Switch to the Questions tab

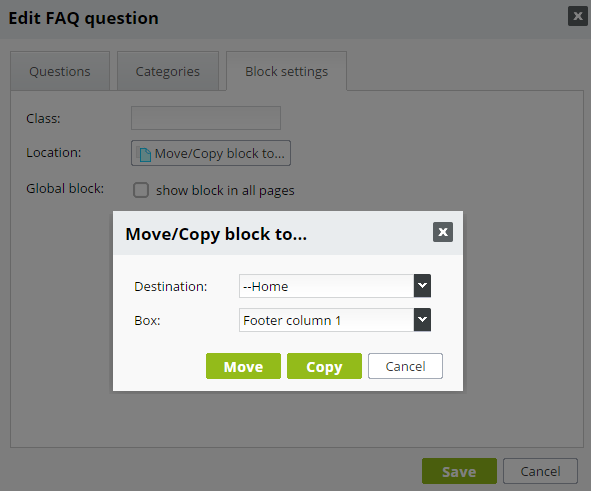click(x=60, y=71)
